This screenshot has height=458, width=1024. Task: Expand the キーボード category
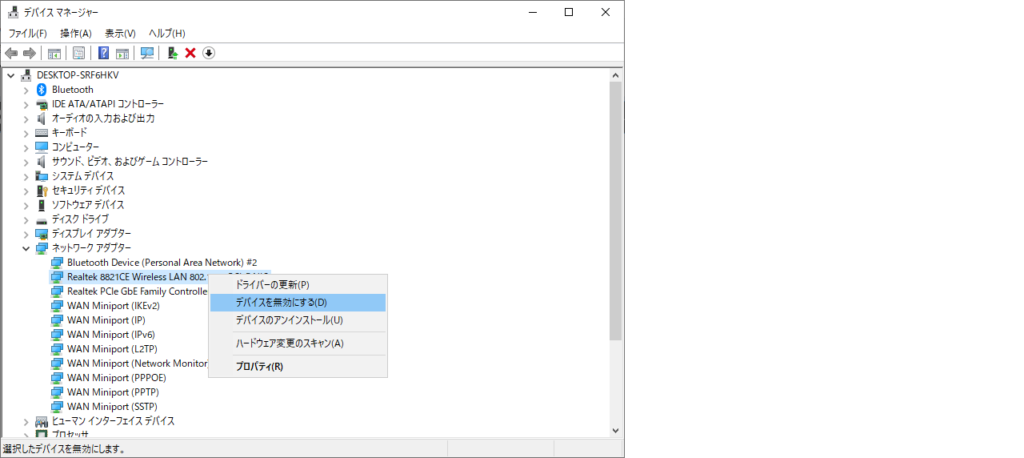[x=26, y=133]
